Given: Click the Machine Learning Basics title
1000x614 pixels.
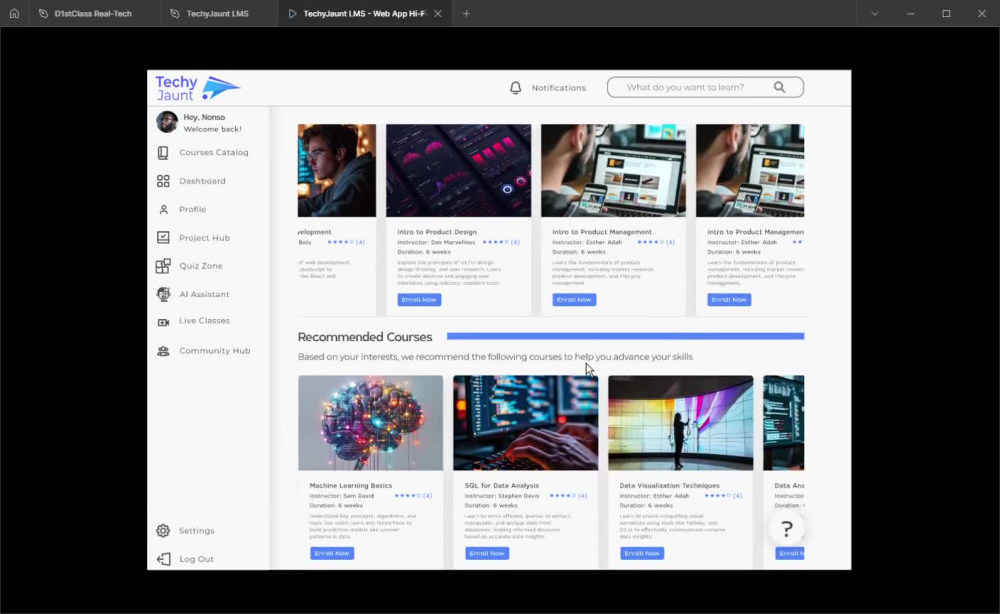Looking at the screenshot, I should [x=351, y=485].
